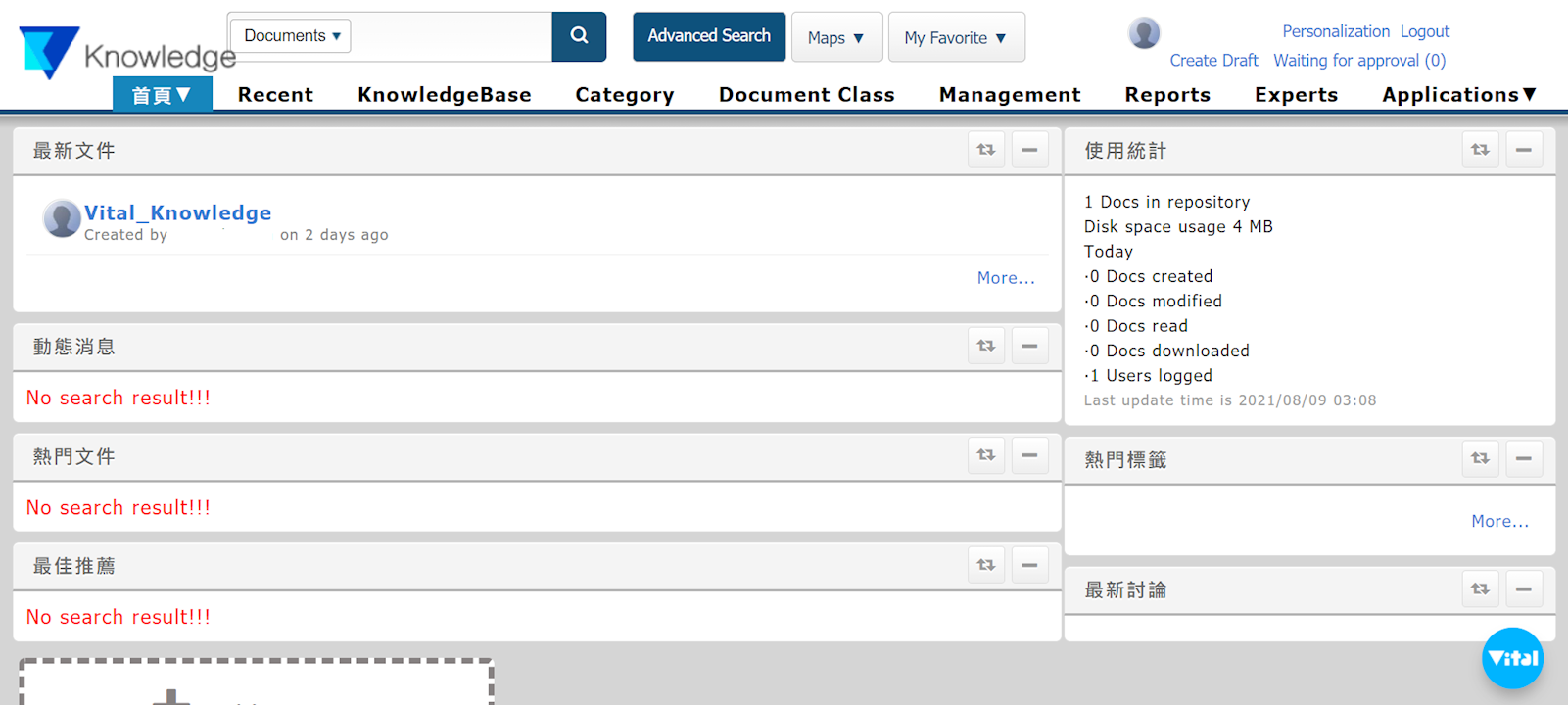
Task: Refresh the 熱門標籤 panel
Action: pos(1480,458)
